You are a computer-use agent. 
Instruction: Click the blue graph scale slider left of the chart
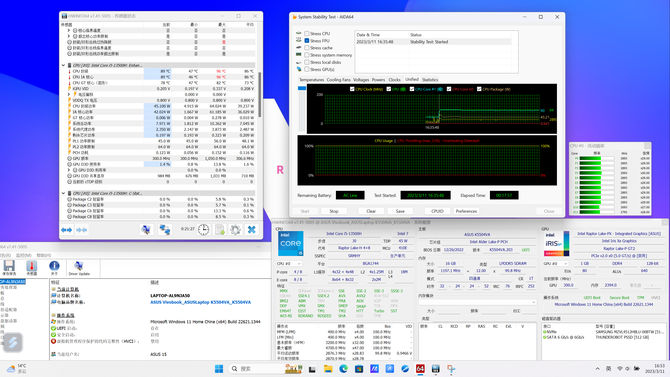coord(302,88)
